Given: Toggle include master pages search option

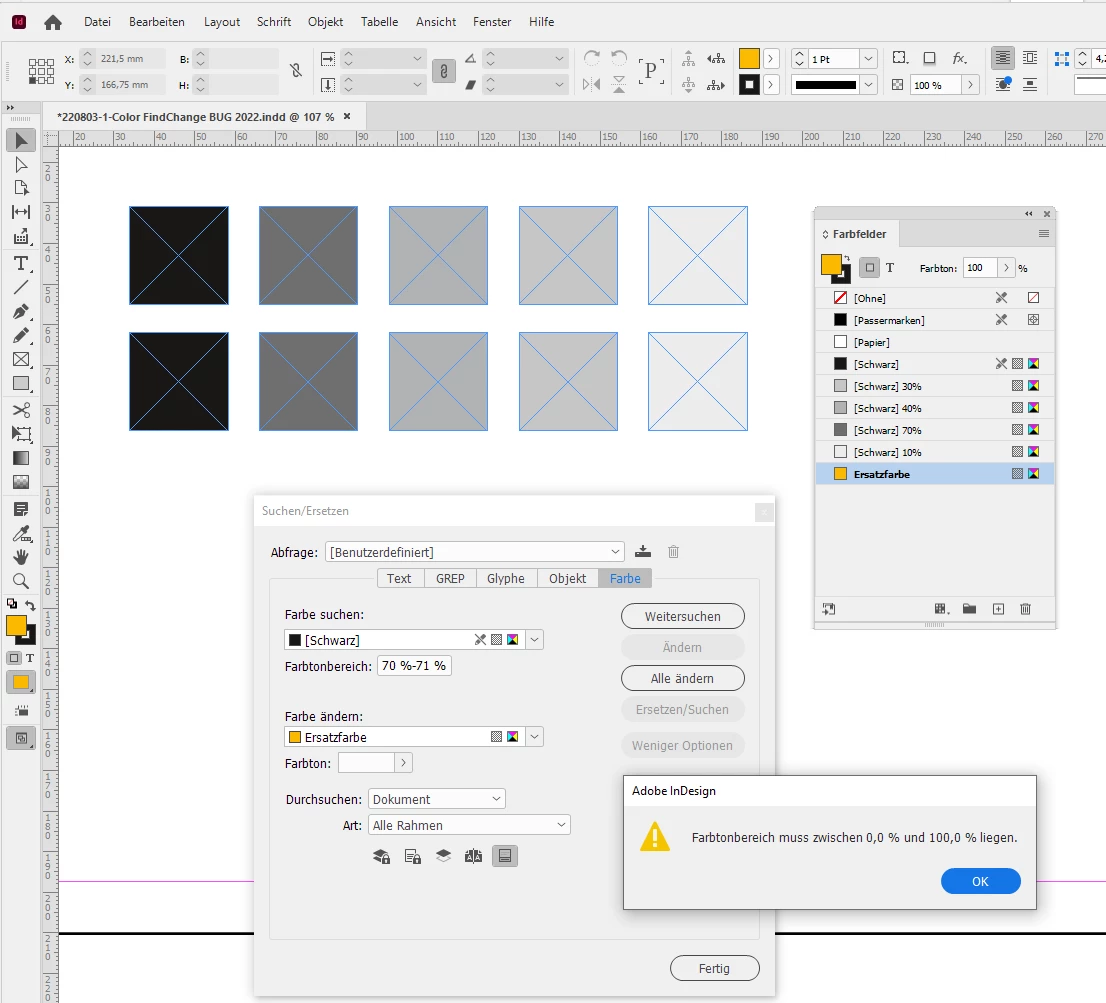Looking at the screenshot, I should 473,856.
